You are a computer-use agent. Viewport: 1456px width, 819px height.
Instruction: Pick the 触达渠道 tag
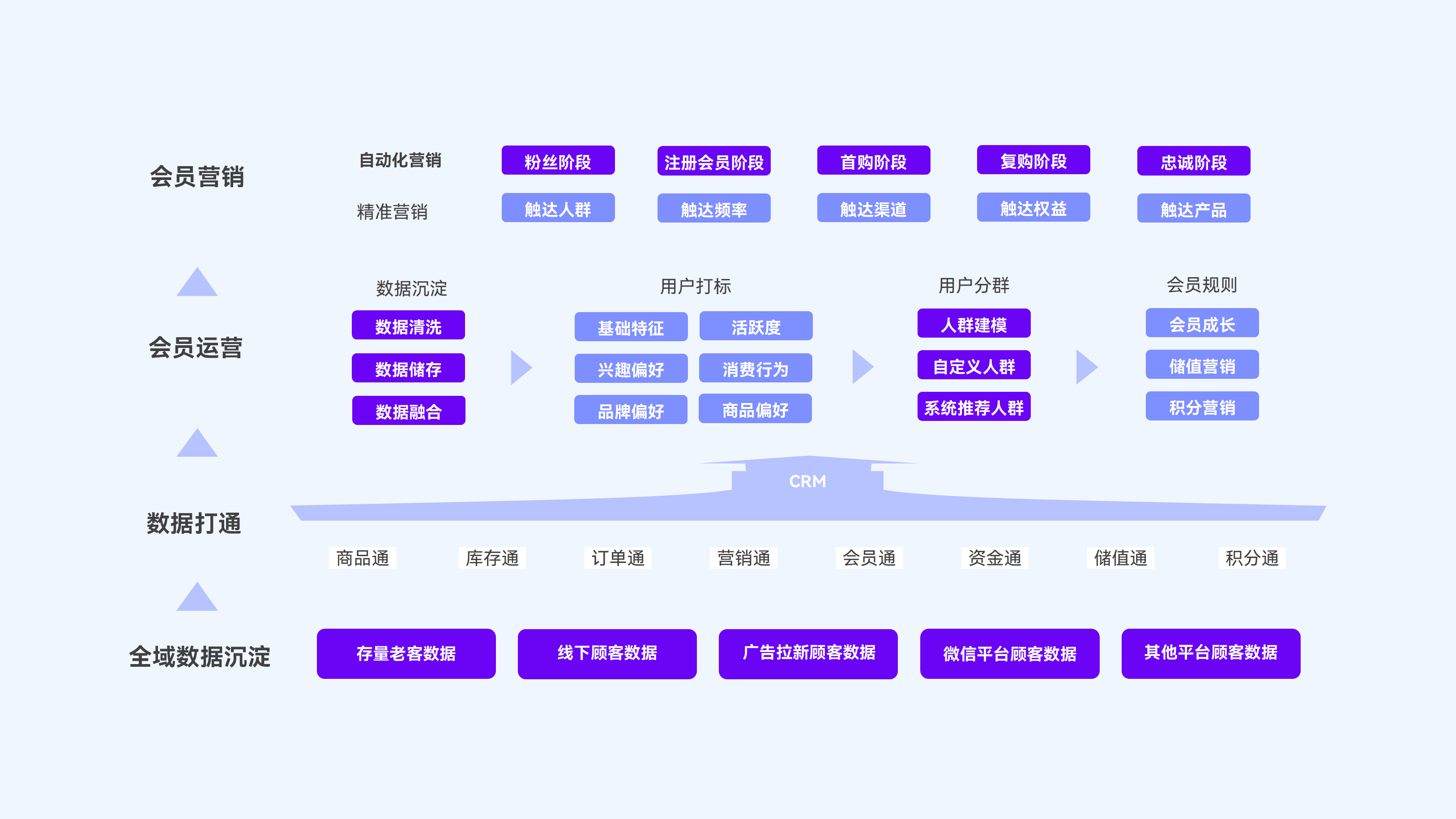873,208
